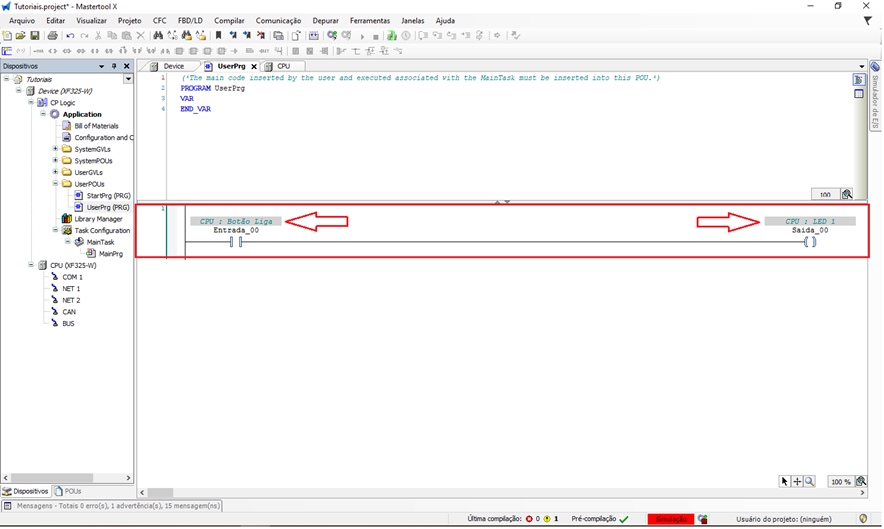Image resolution: width=884 pixels, height=529 pixels.
Task: Click the Save project toolbar icon
Action: point(35,35)
